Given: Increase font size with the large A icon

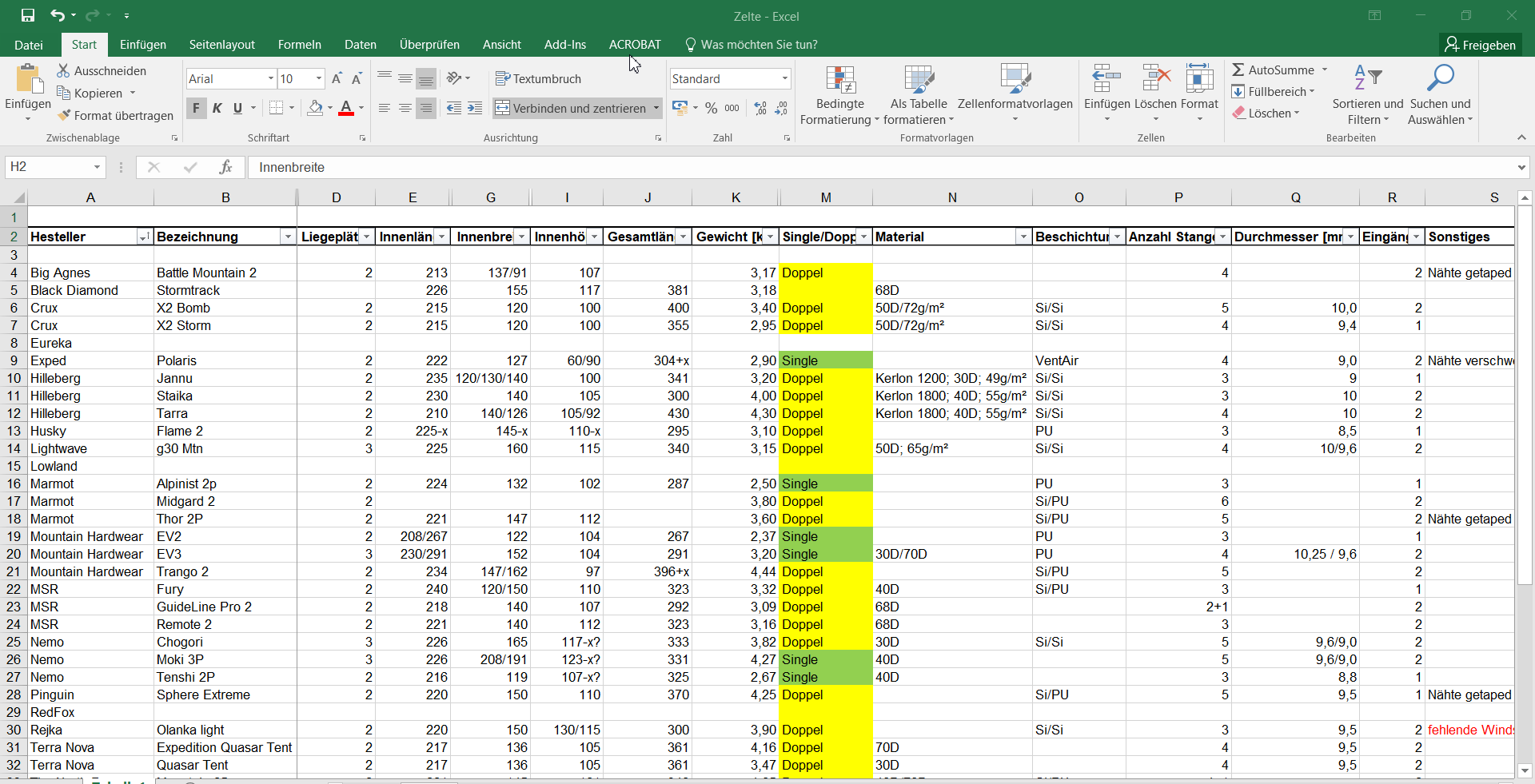Looking at the screenshot, I should (337, 78).
